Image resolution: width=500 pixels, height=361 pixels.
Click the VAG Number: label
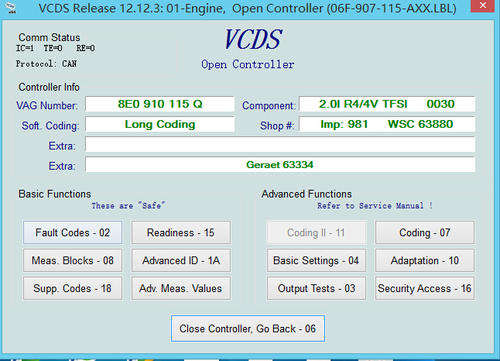tap(47, 106)
